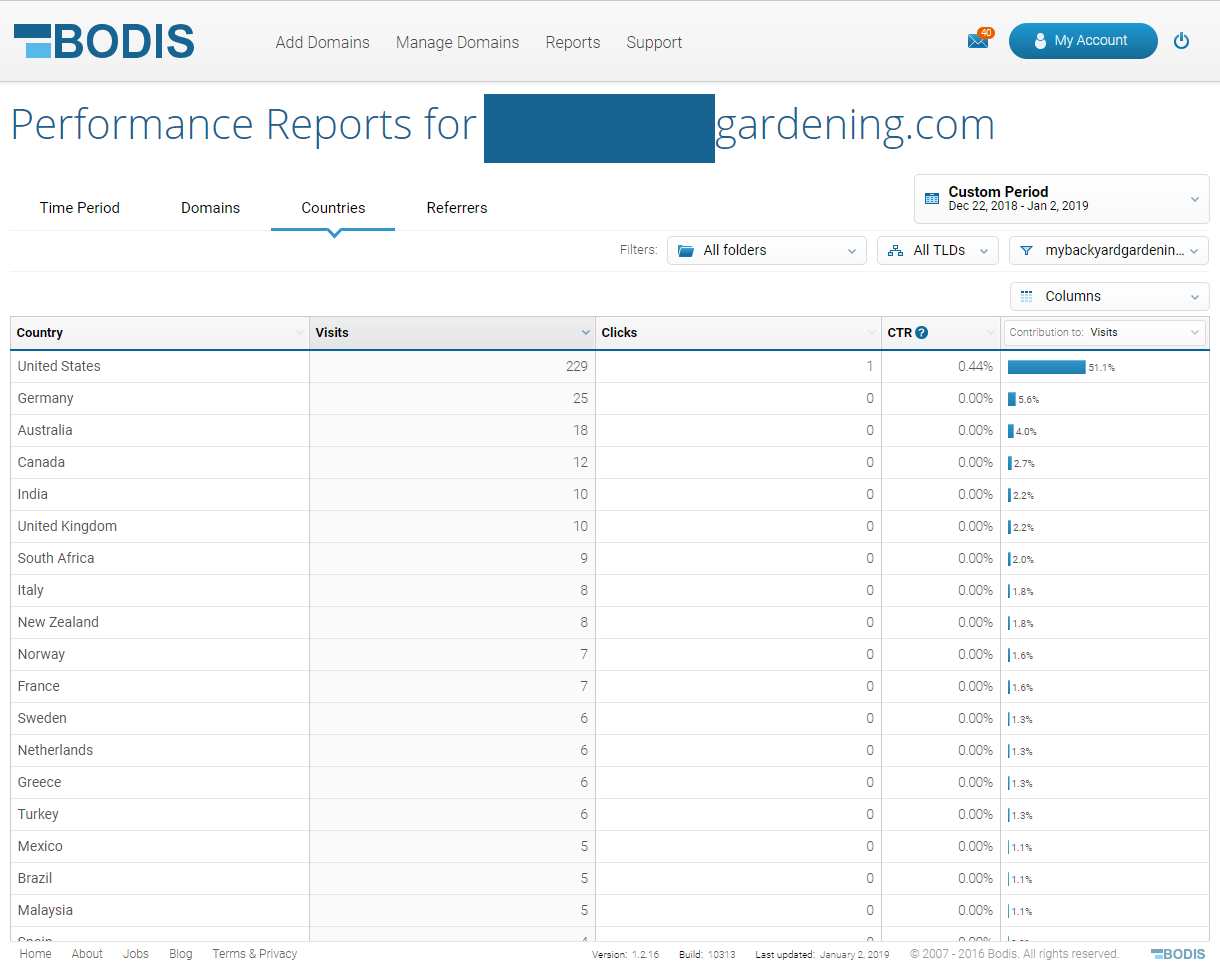This screenshot has height=968, width=1220.
Task: Sort by the Visits column header
Action: point(452,333)
